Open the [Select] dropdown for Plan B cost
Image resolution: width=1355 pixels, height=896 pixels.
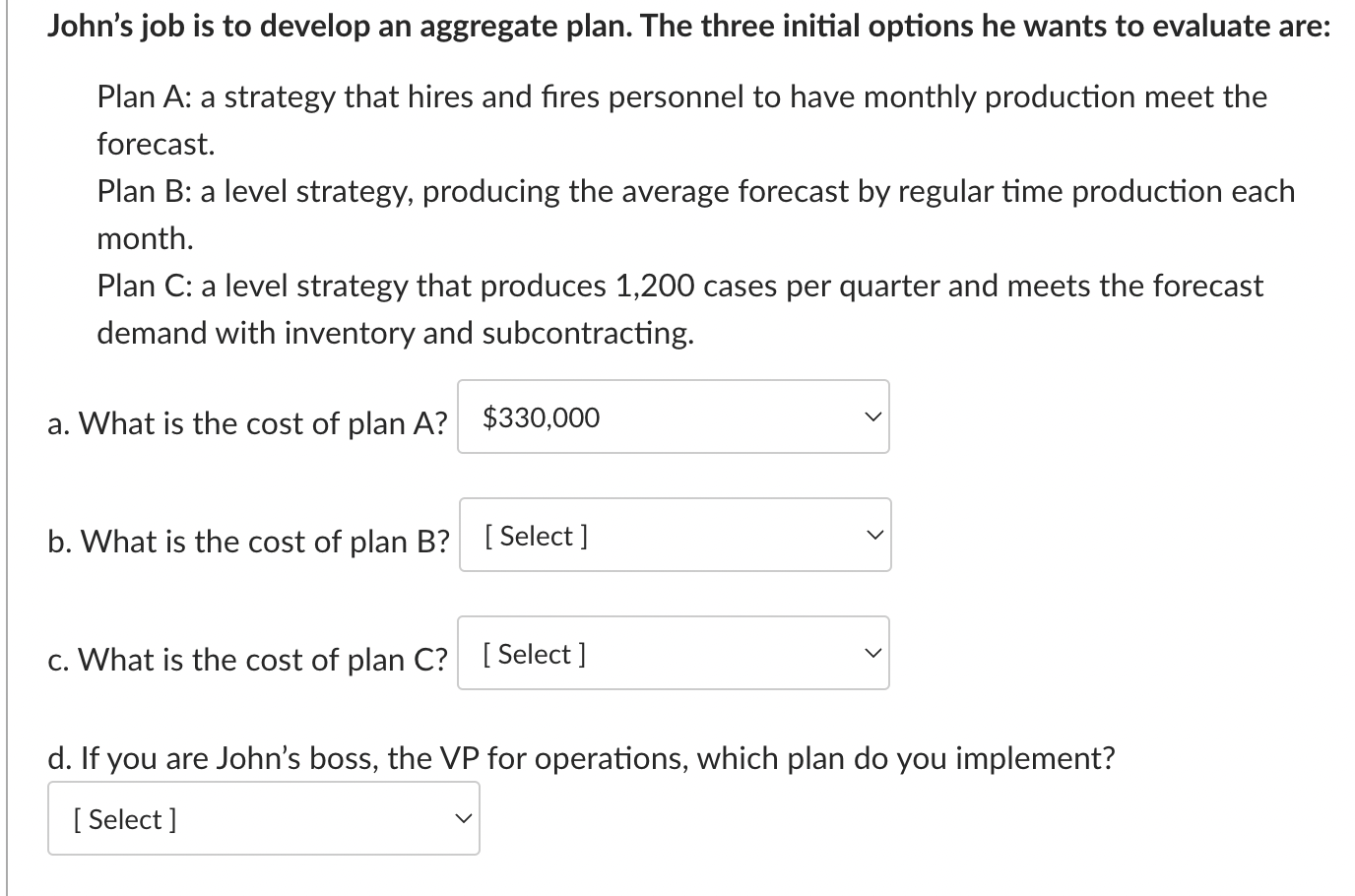point(674,535)
